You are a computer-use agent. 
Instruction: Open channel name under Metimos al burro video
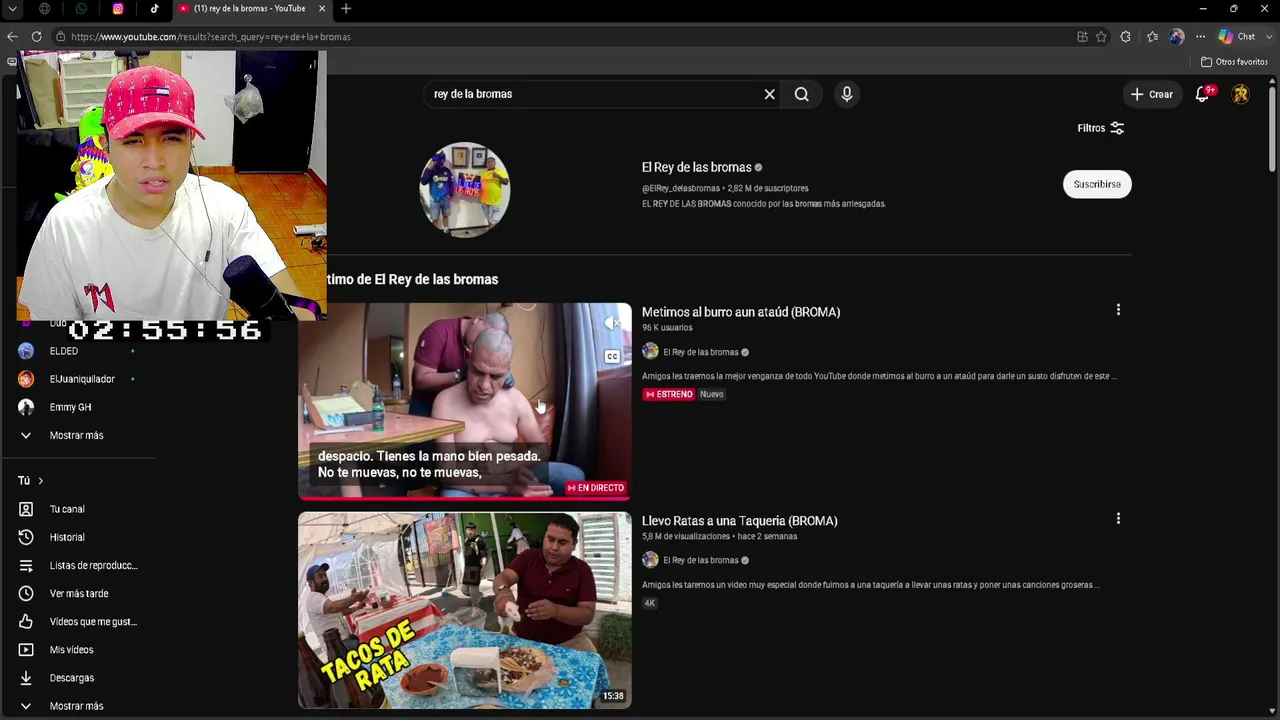point(701,352)
